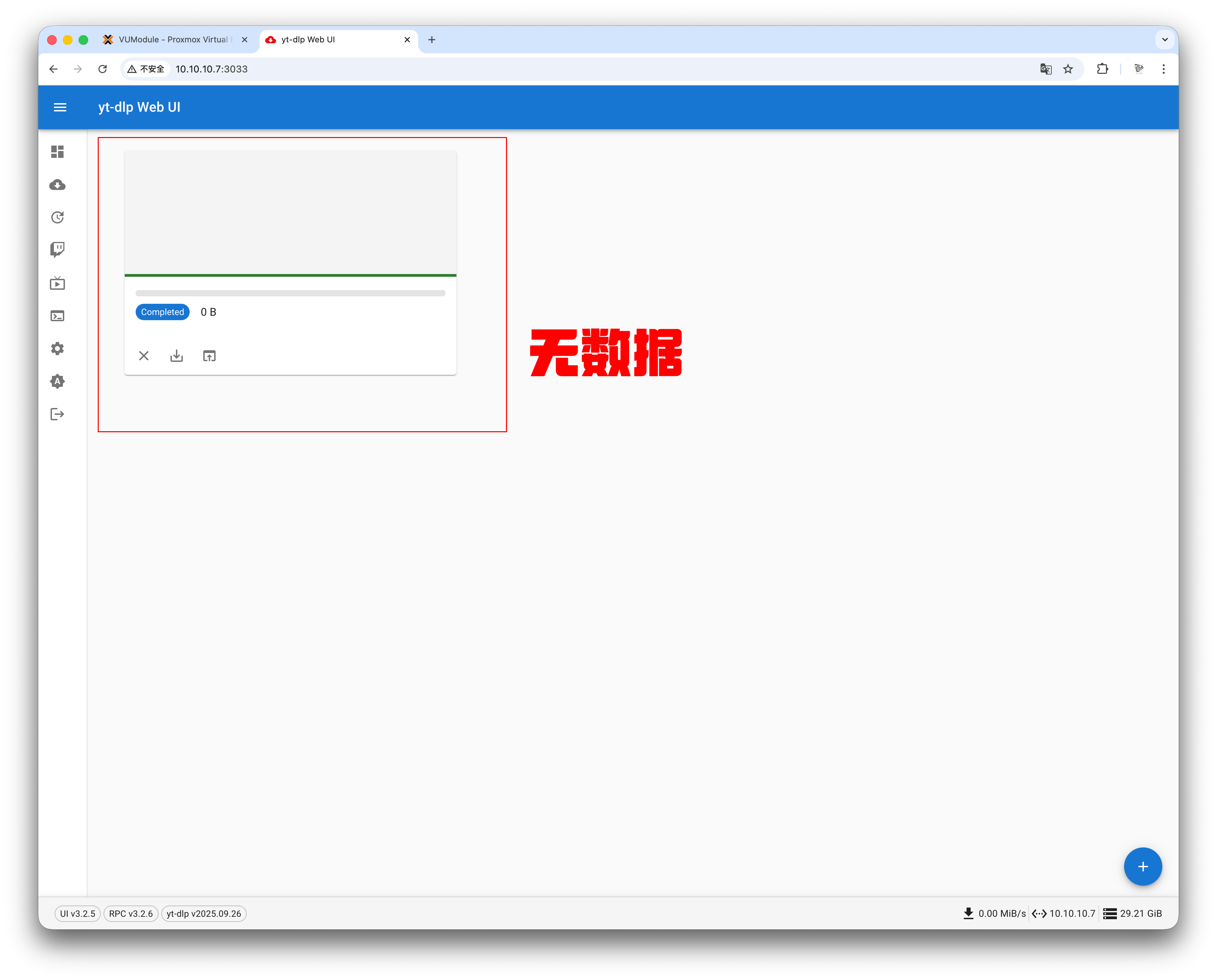
Task: Open the live stream TV icon
Action: [58, 283]
